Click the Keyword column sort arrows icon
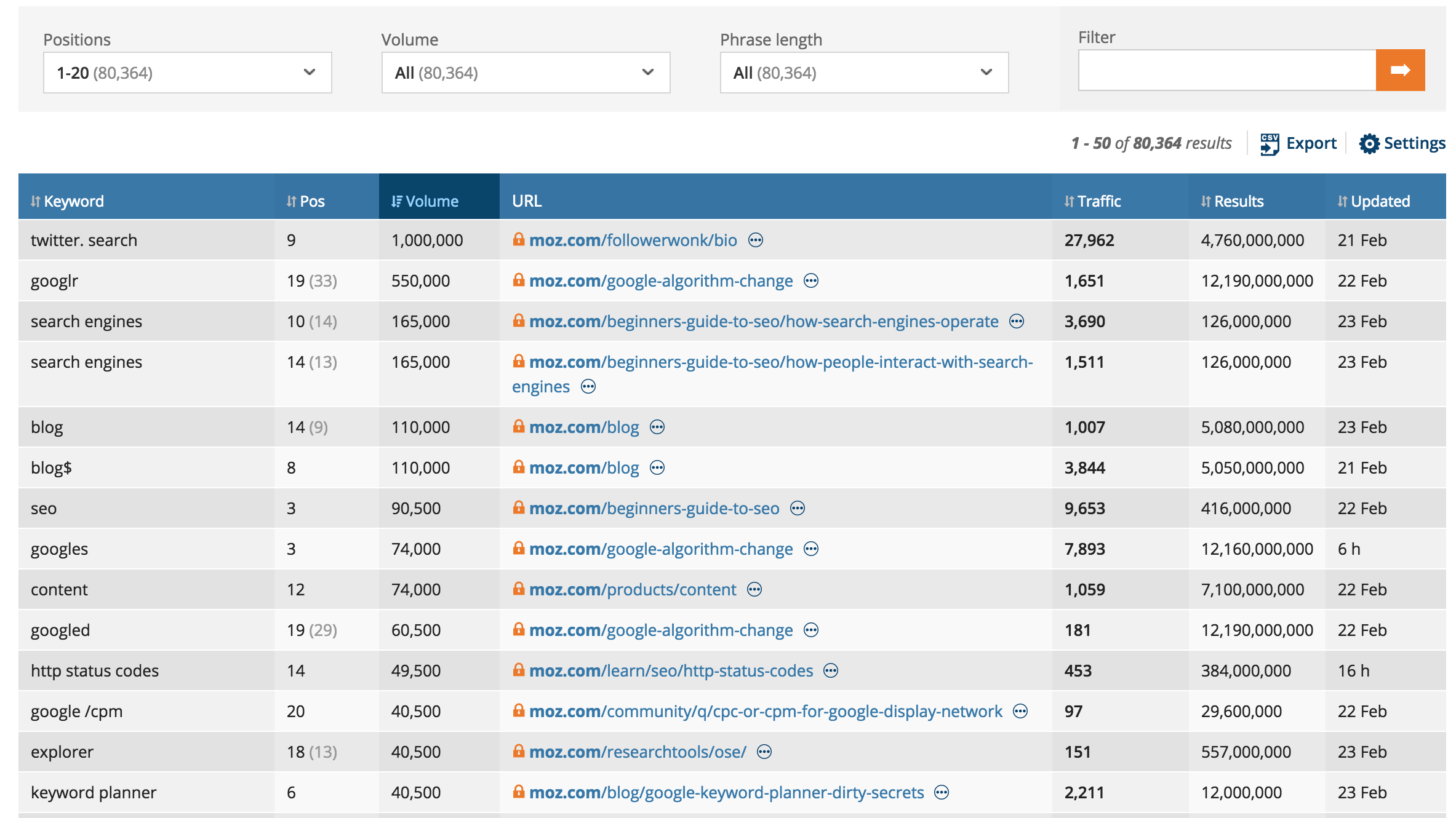This screenshot has height=818, width=1456. [x=36, y=201]
